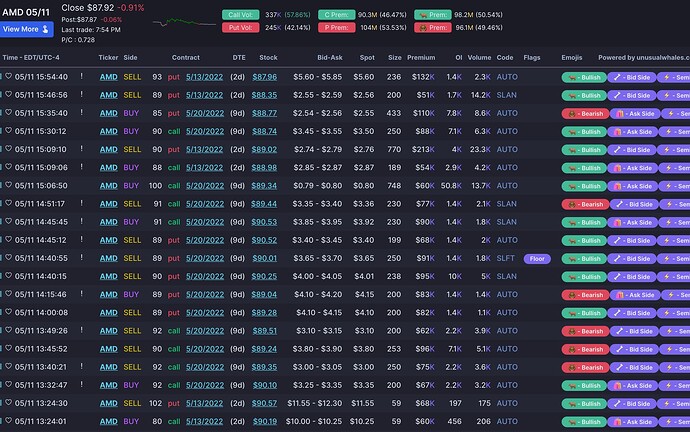This screenshot has width=690, height=432.
Task: Open stock price $90.53 link
Action: pos(264,222)
